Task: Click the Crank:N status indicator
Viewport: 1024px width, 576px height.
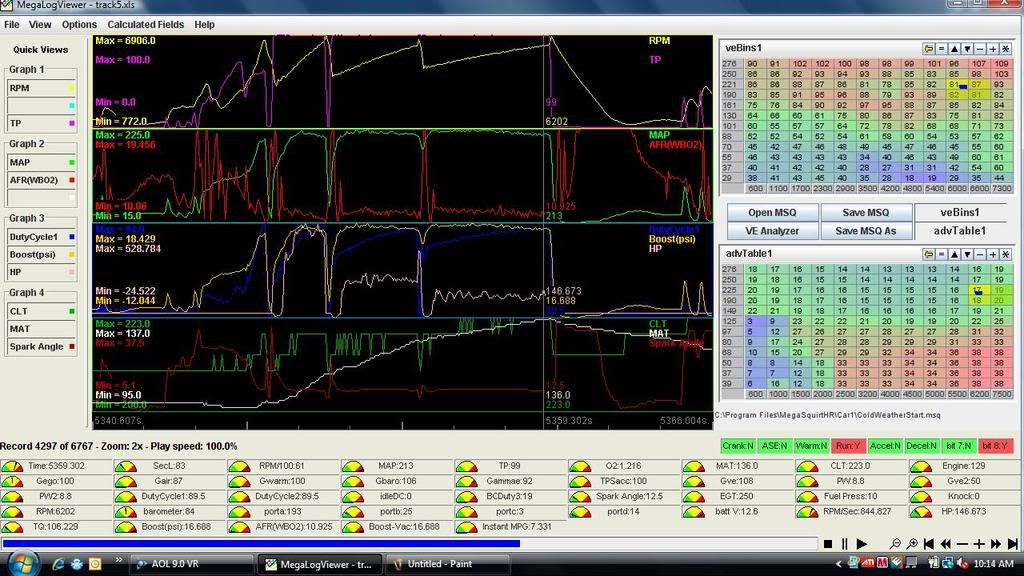Action: (x=737, y=446)
